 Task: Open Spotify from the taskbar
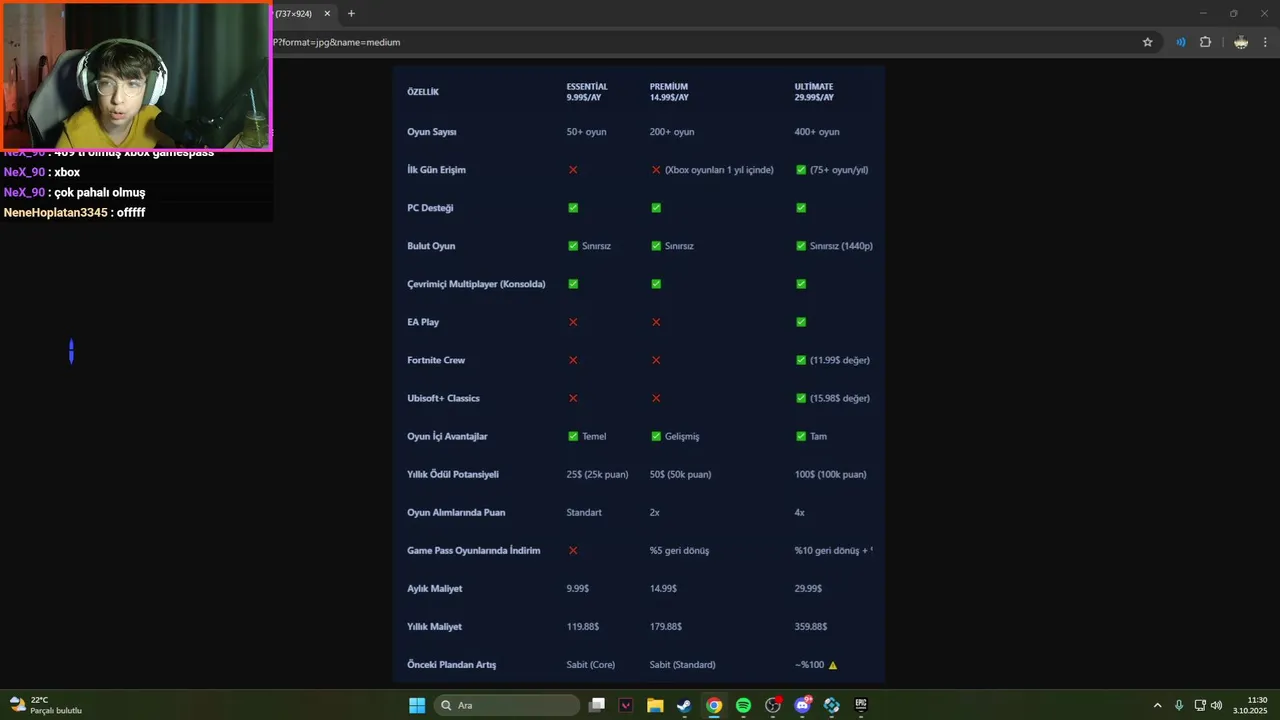[743, 705]
